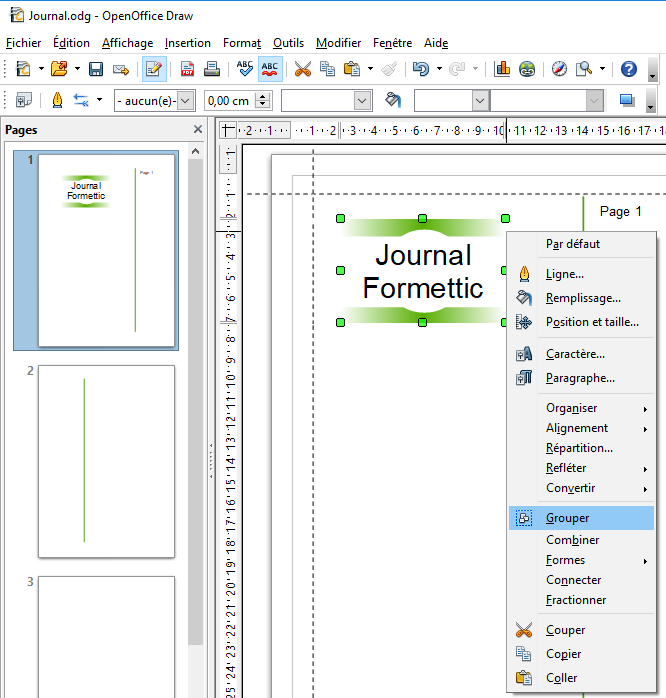The width and height of the screenshot is (666, 698).
Task: Open the Affichage menu
Action: 127,43
